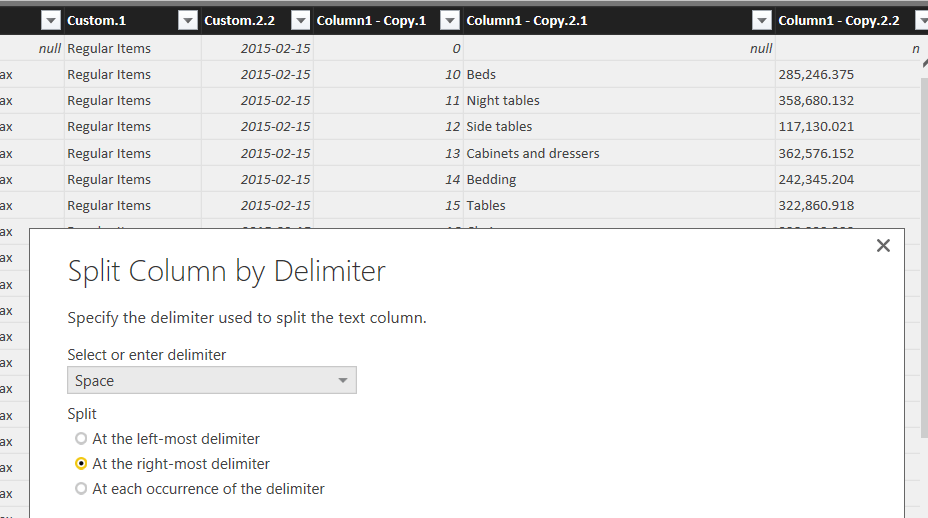The image size is (928, 518).
Task: Expand Custom.2.2 column filter arrow
Action: point(299,21)
